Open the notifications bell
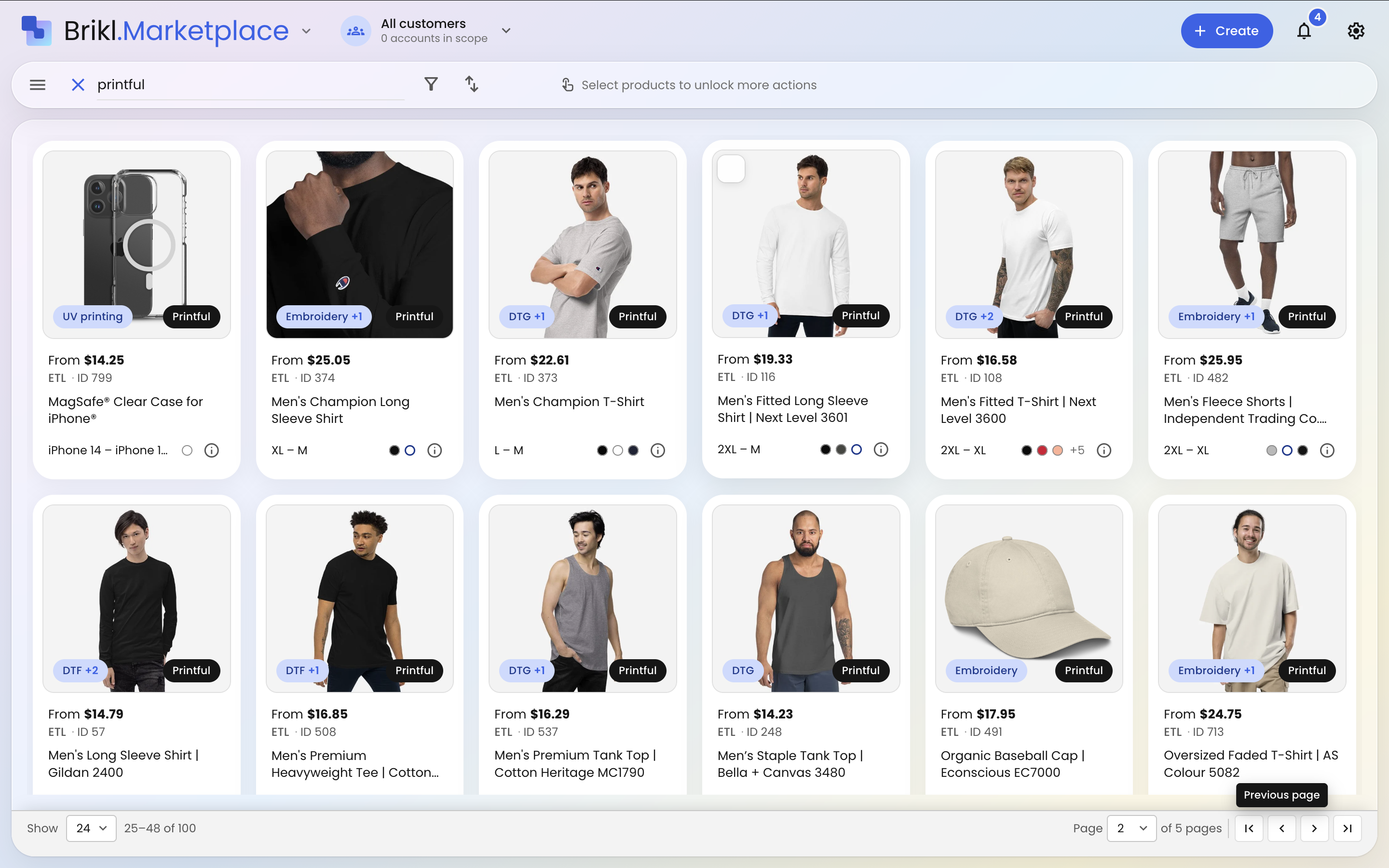Screen dimensions: 1389x868 point(1304,31)
